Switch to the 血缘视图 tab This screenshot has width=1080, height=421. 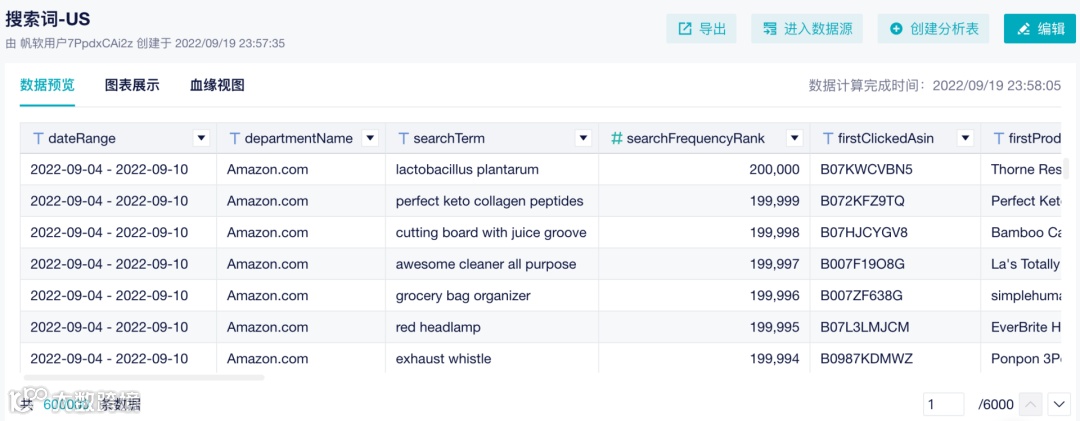[x=217, y=85]
